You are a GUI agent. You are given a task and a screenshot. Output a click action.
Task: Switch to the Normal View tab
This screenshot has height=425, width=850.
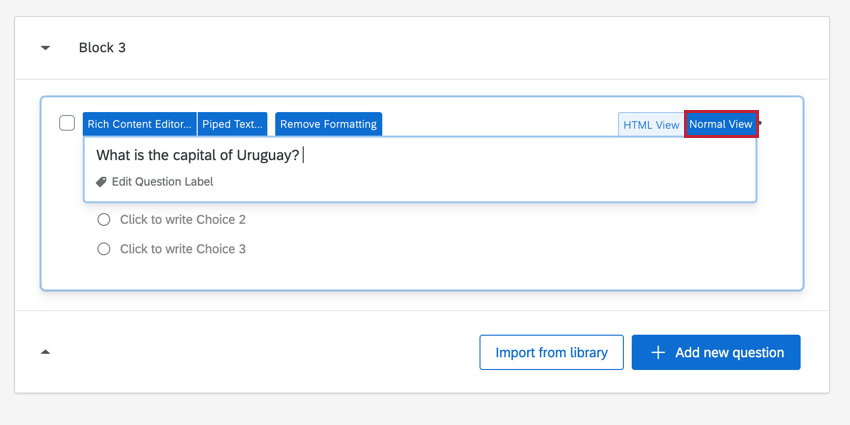(721, 125)
